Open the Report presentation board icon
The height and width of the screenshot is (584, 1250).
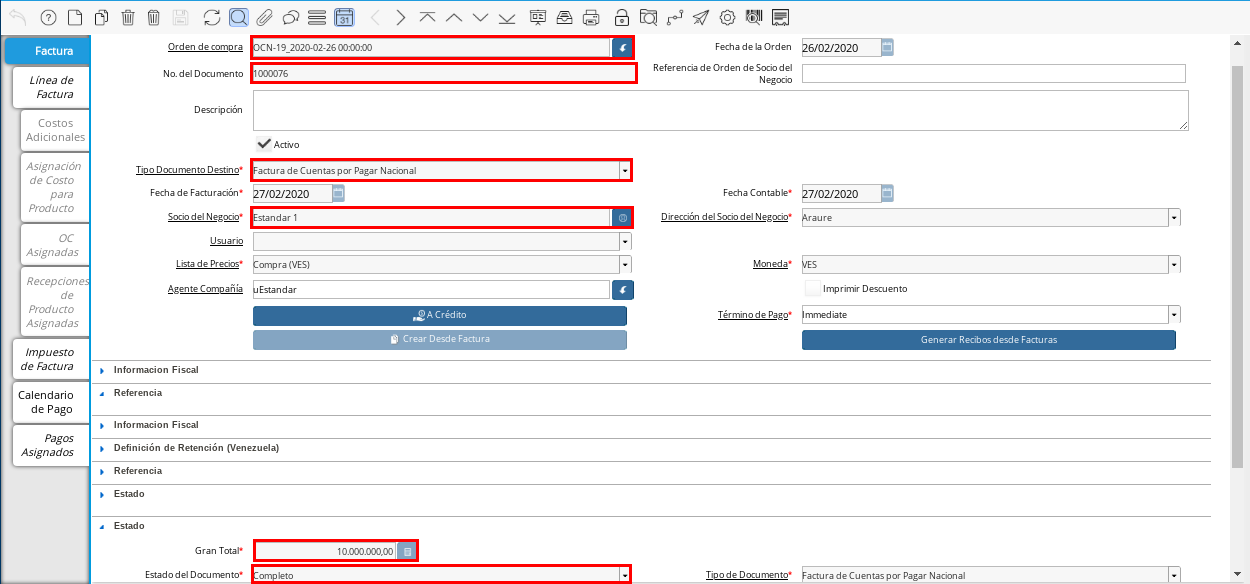(x=538, y=17)
